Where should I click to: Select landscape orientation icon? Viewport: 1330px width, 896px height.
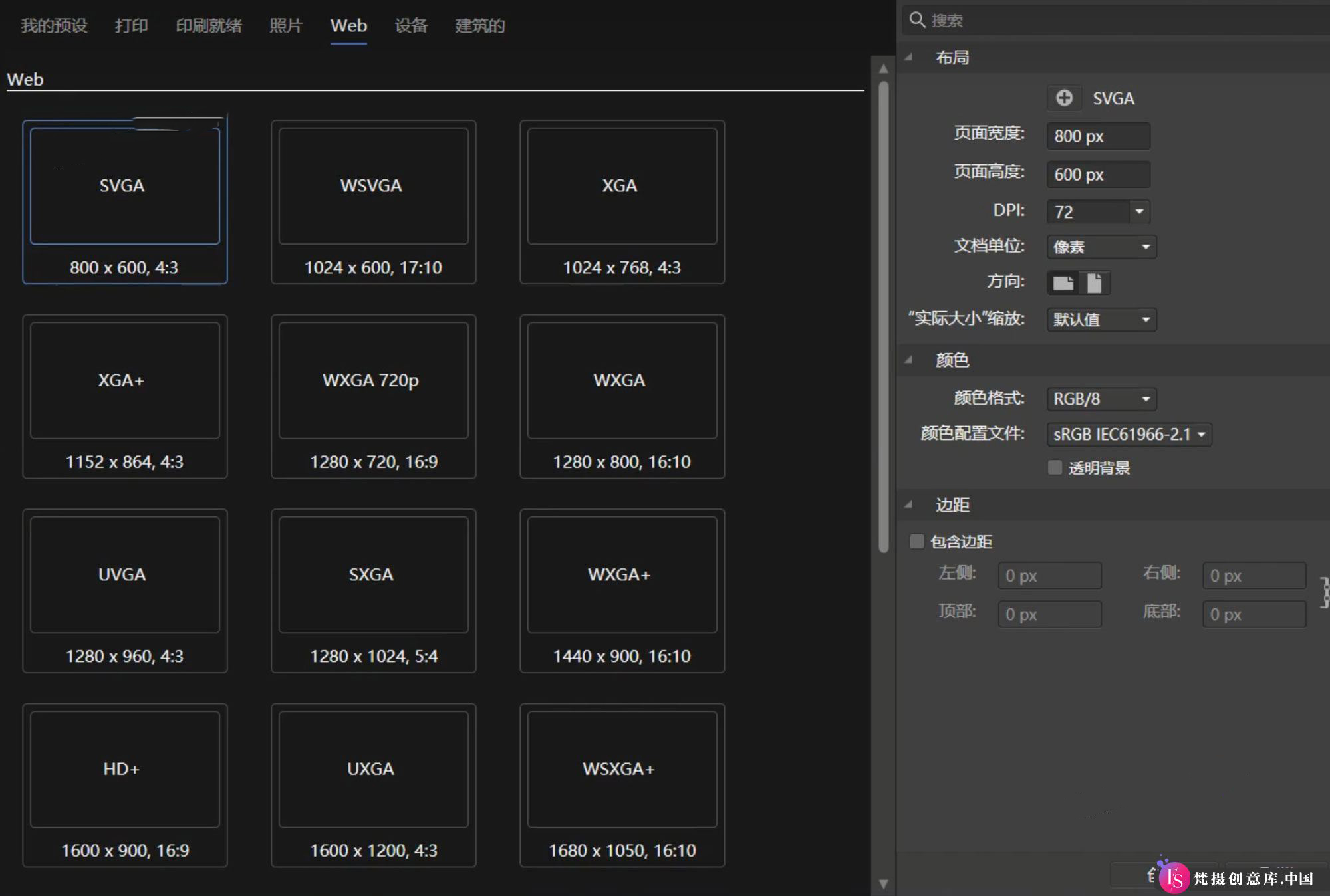(x=1063, y=283)
